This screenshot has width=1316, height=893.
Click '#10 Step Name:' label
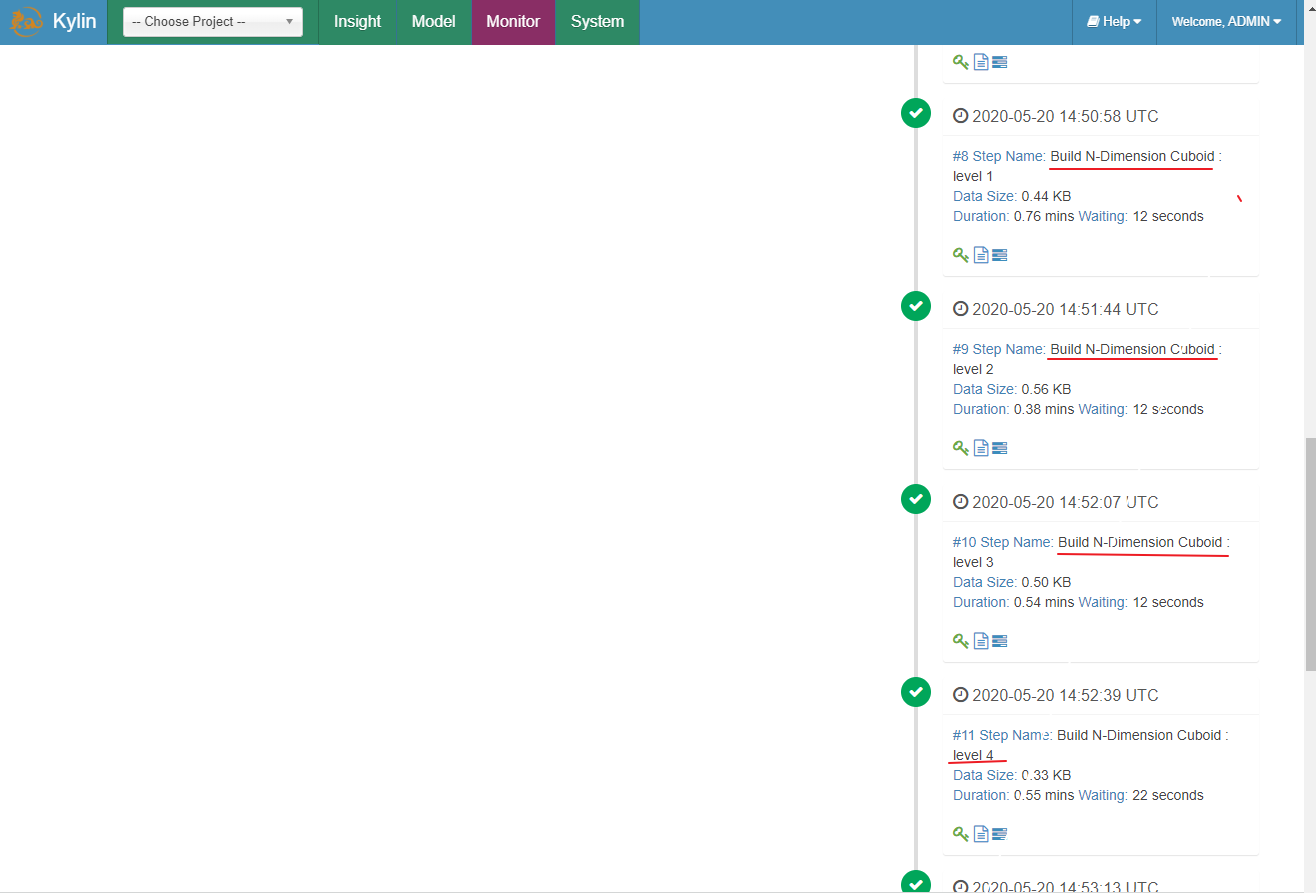click(x=1003, y=542)
